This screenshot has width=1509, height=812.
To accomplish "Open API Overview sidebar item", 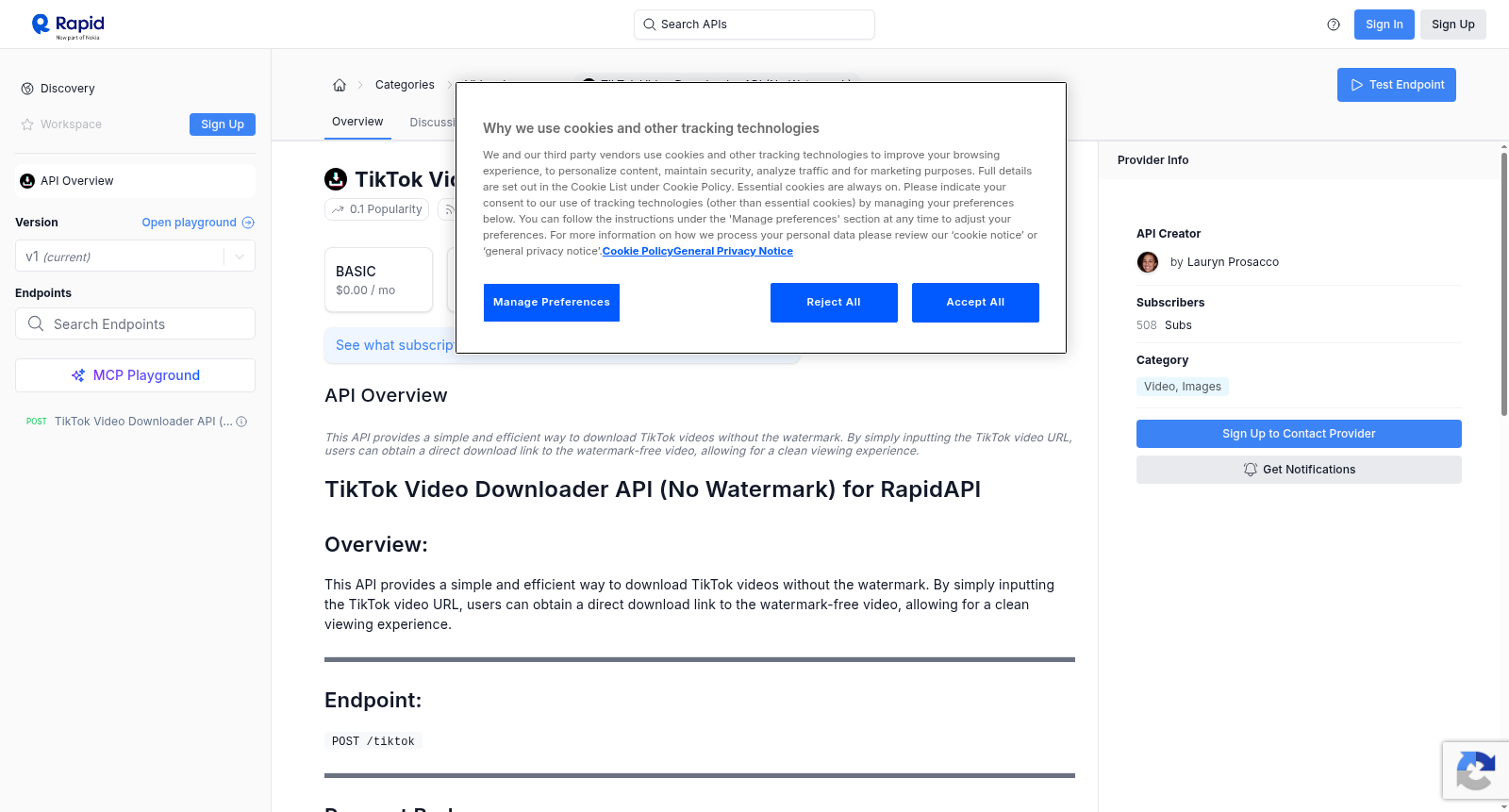I will click(135, 181).
